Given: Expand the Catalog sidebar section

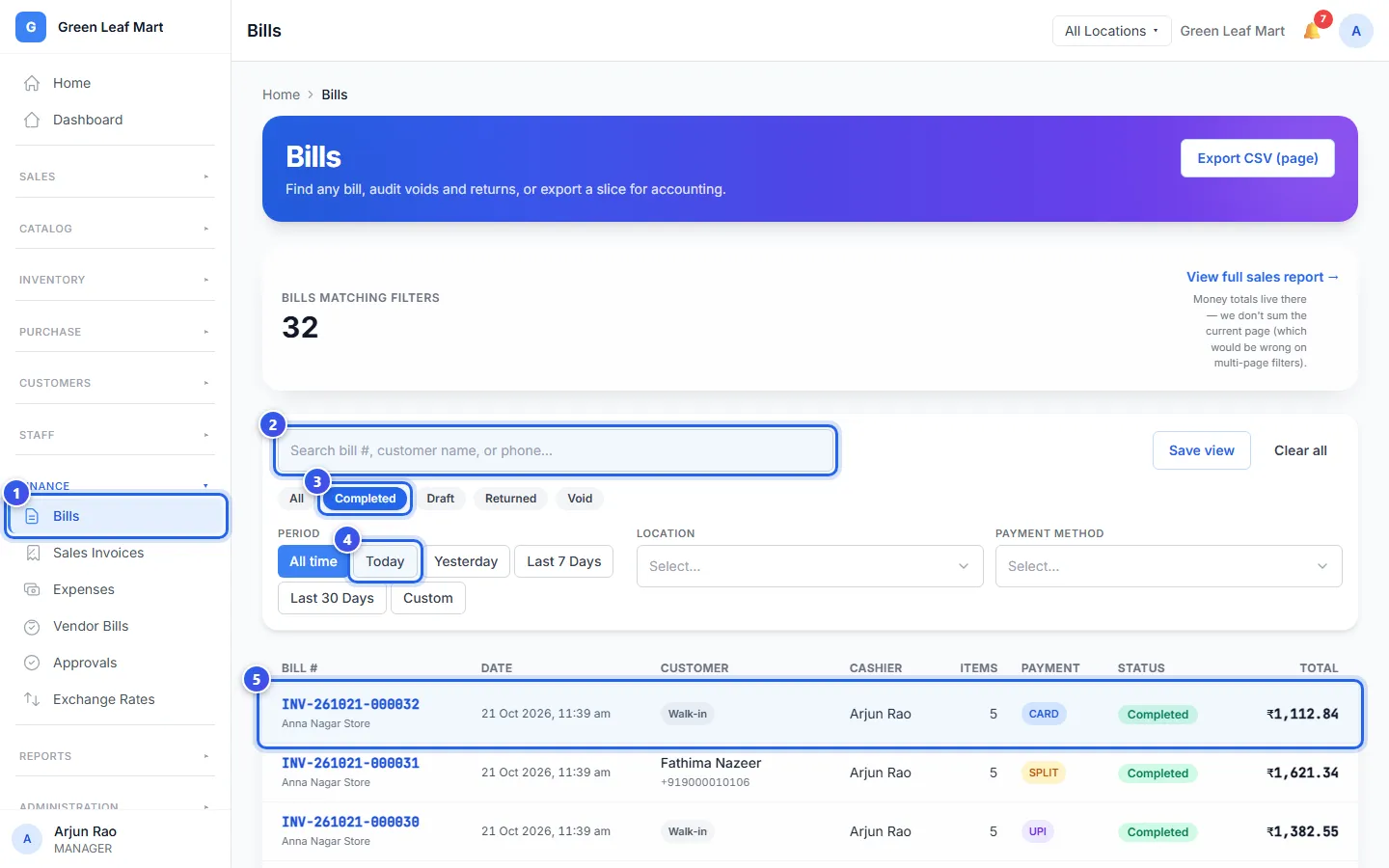Looking at the screenshot, I should tap(115, 229).
